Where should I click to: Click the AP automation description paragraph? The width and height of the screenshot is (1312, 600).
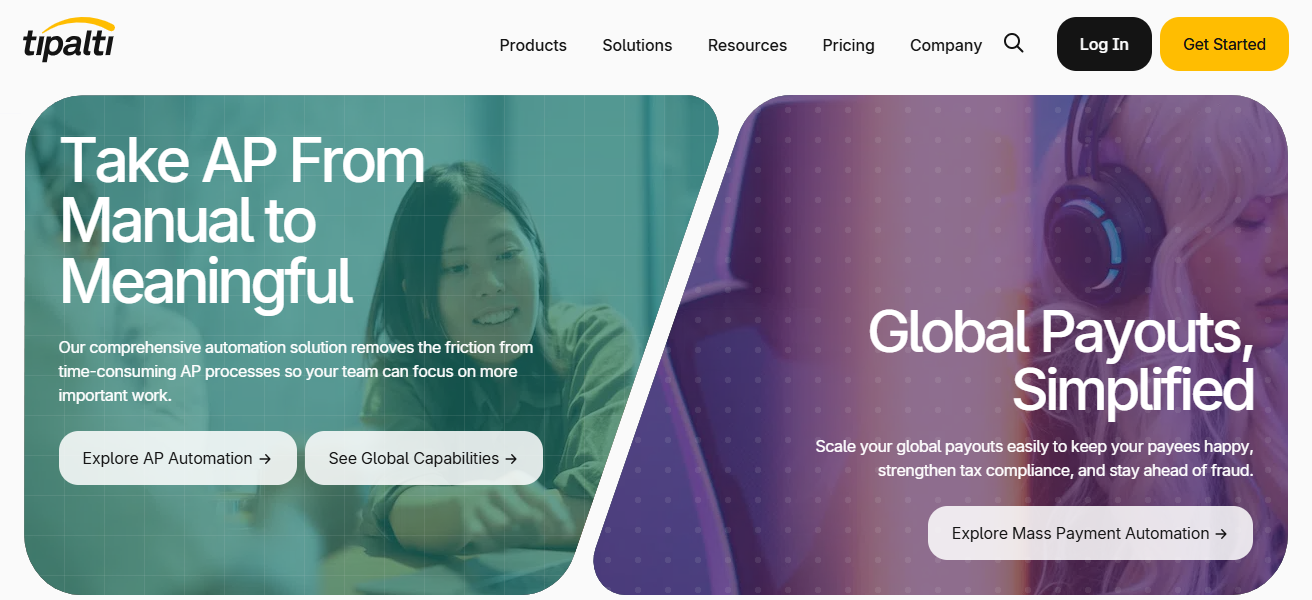click(296, 371)
